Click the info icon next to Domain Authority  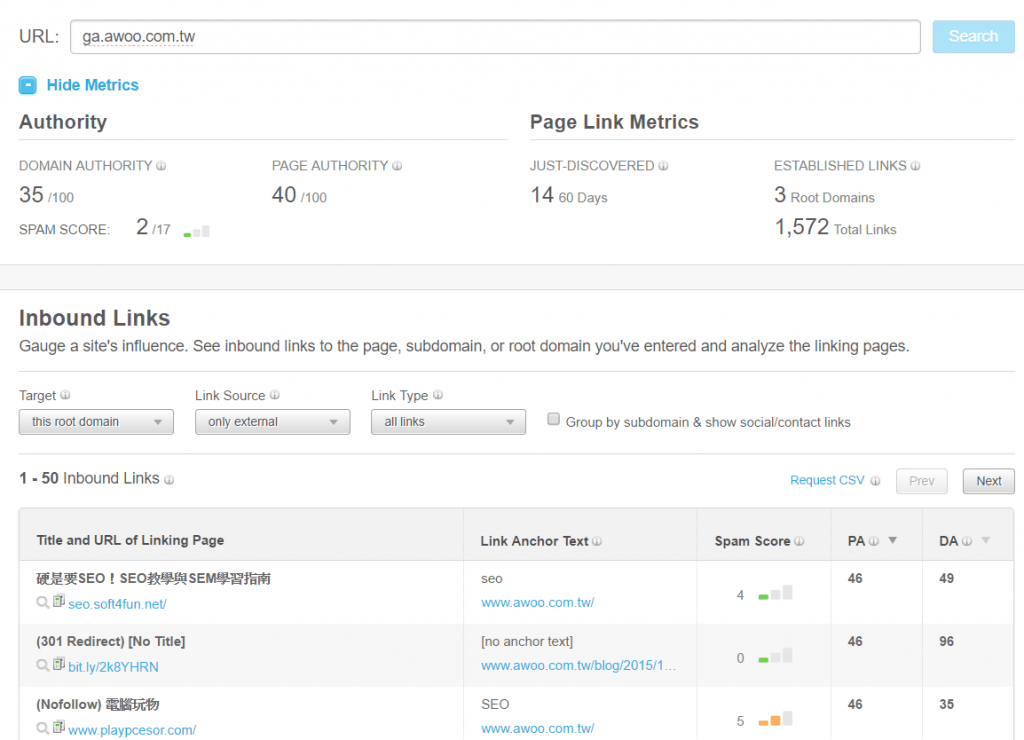point(161,166)
